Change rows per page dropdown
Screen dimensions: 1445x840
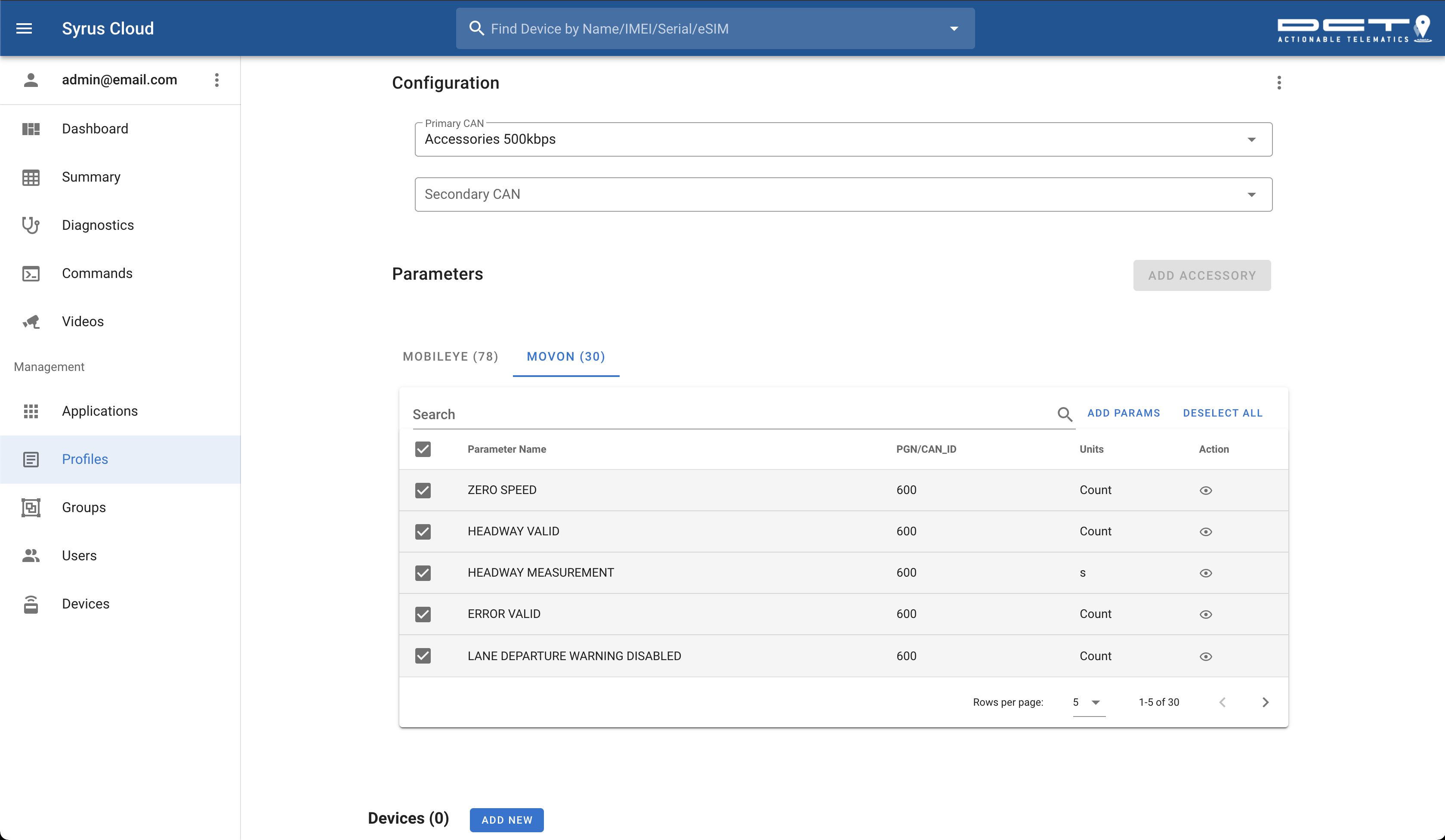point(1088,702)
